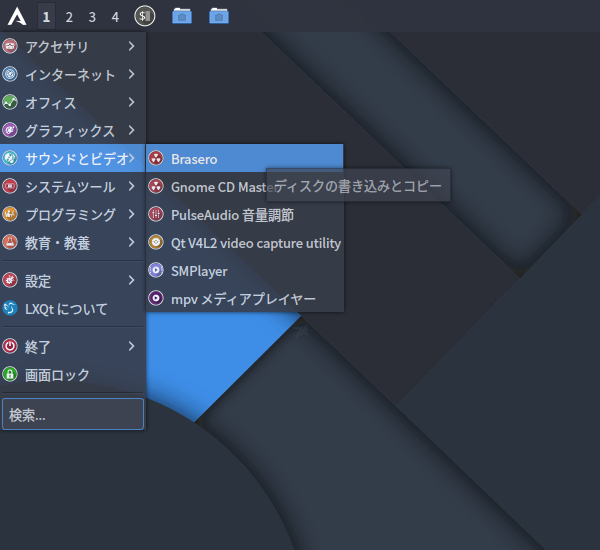
Task: Open the terminal launcher in panel
Action: [x=145, y=16]
